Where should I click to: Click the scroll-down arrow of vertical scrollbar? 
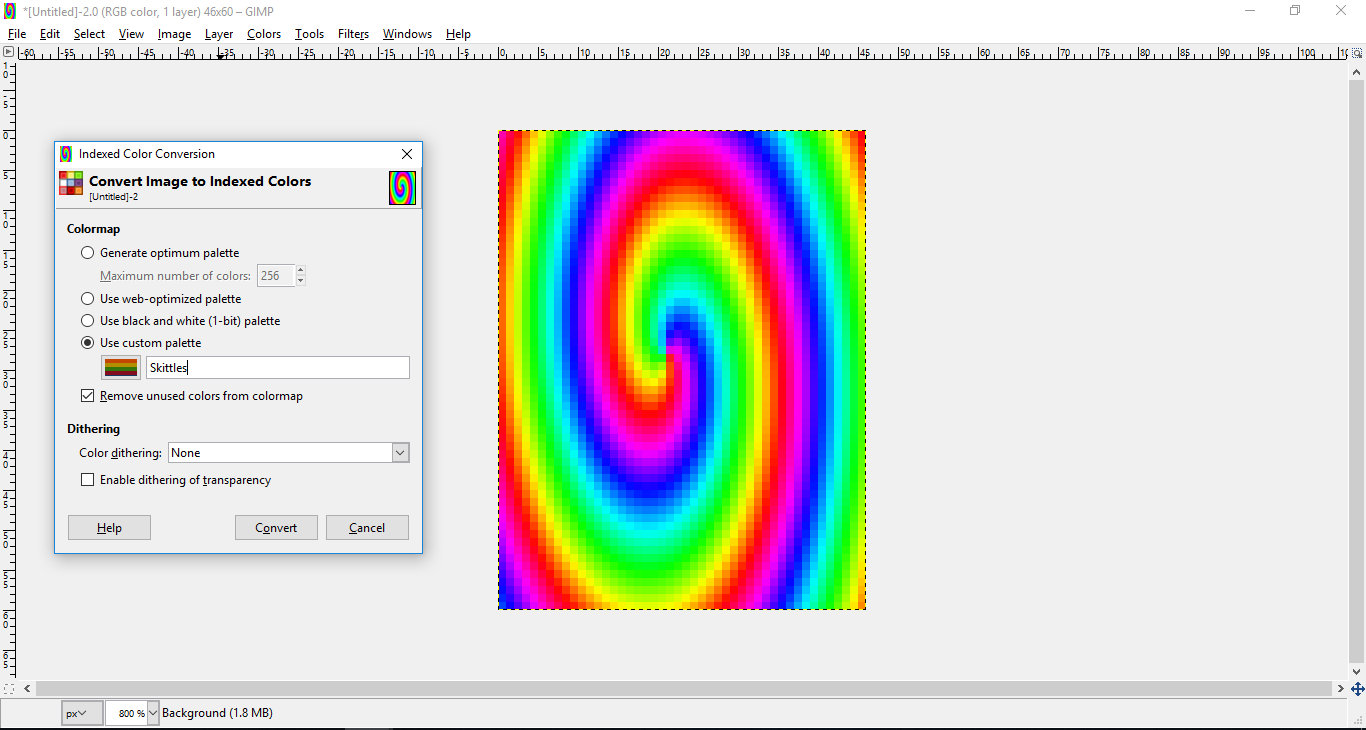(1357, 673)
